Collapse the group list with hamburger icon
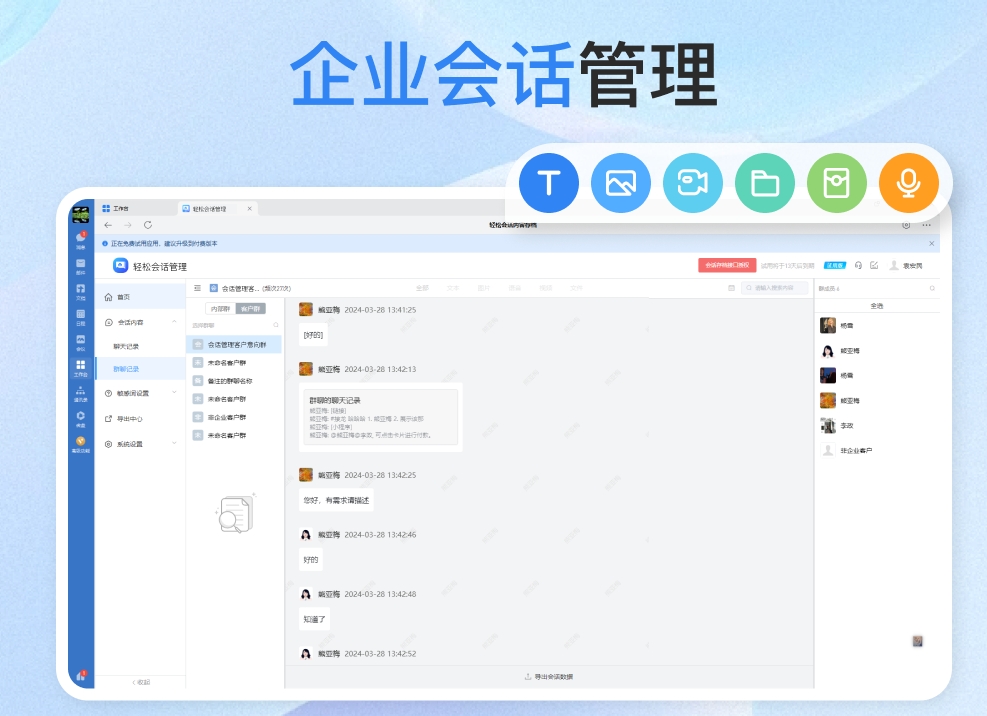 click(x=198, y=288)
